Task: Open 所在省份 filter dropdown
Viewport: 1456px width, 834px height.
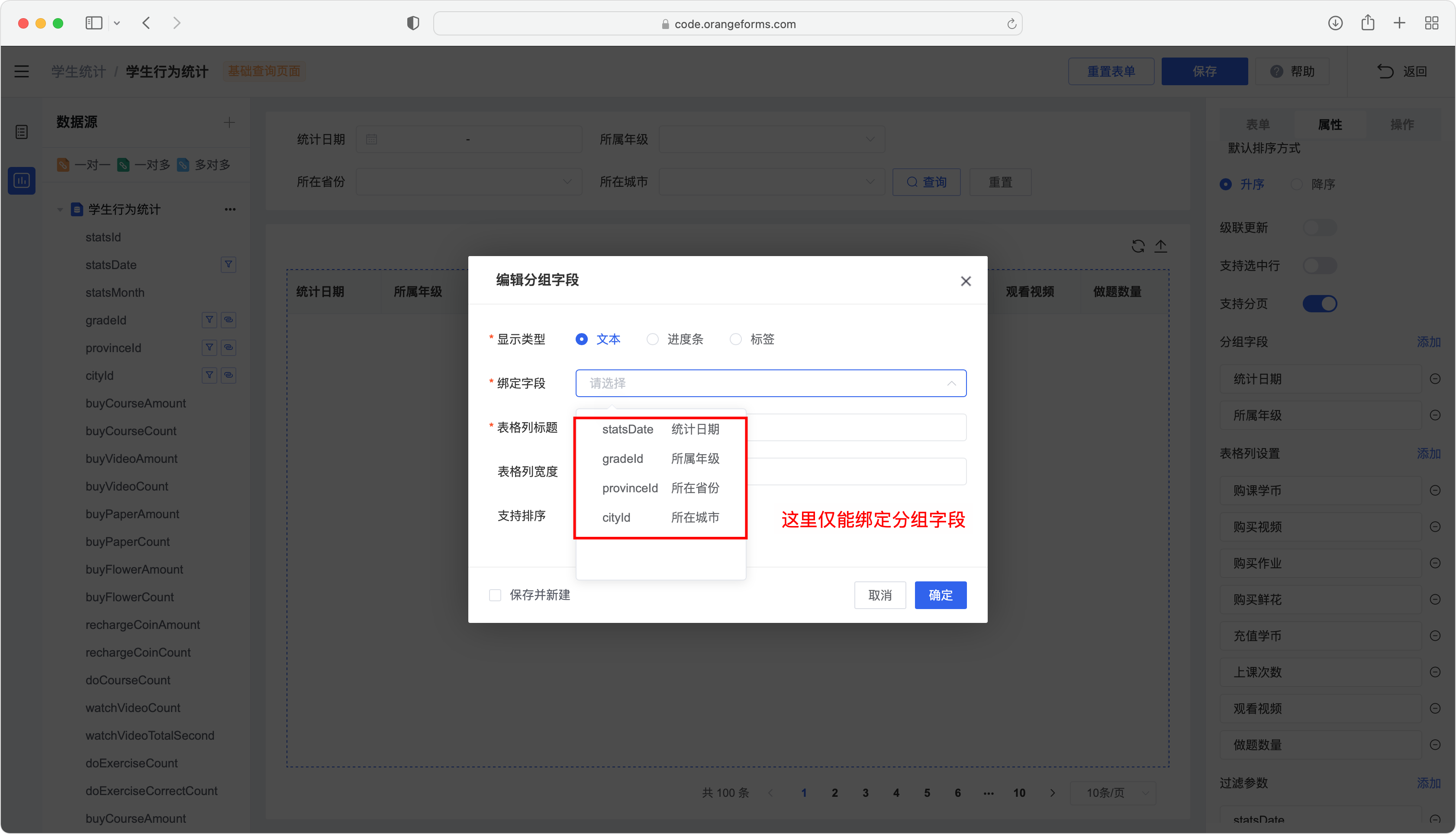Action: 469,182
